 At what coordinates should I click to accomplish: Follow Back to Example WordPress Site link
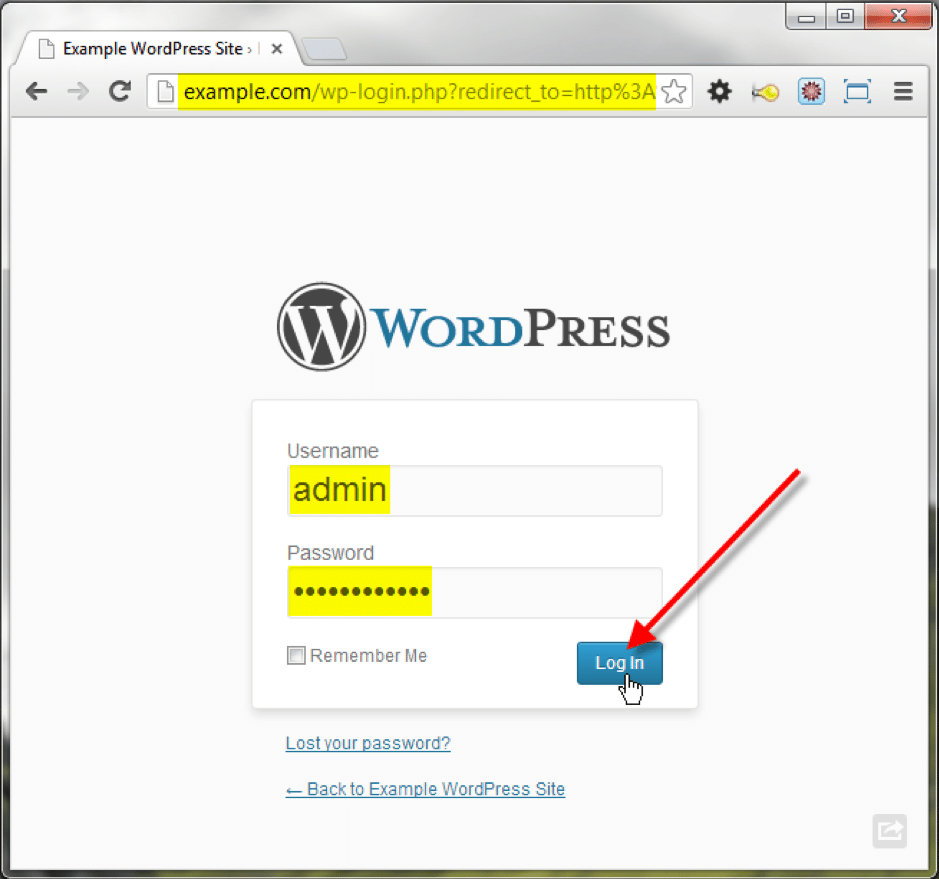tap(425, 789)
